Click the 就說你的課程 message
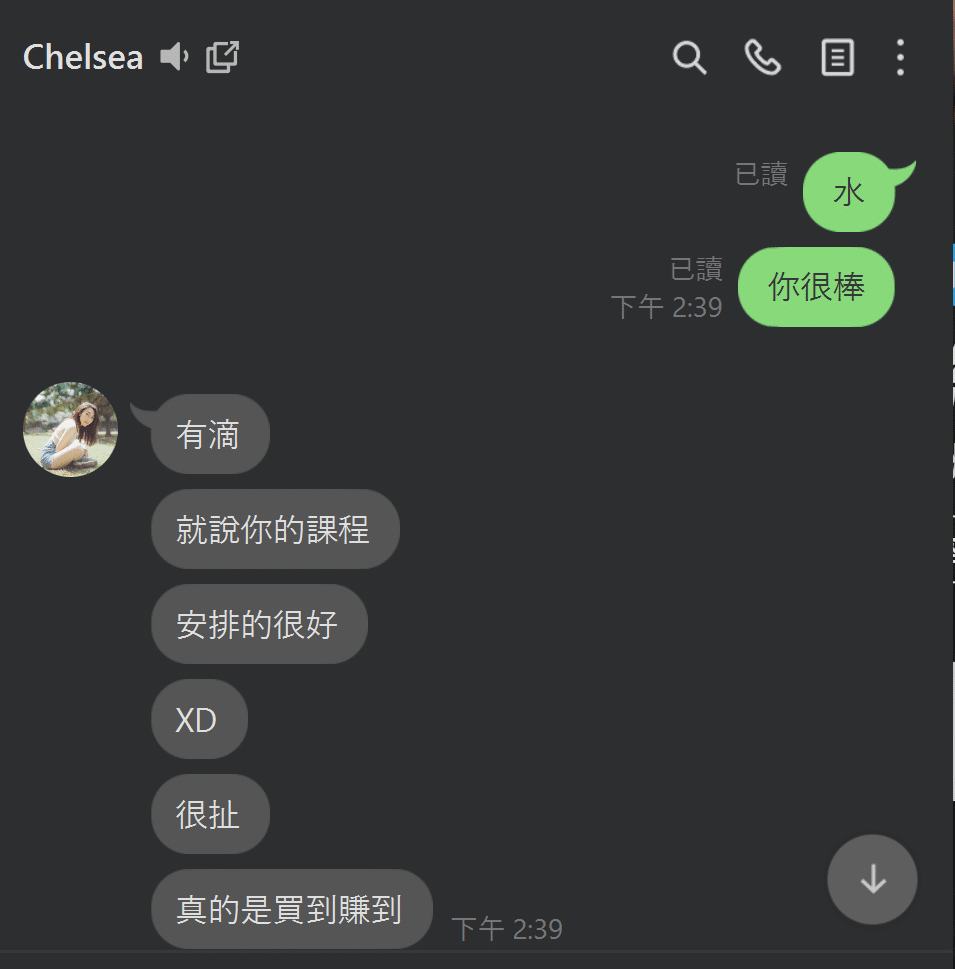The image size is (955, 969). point(275,529)
